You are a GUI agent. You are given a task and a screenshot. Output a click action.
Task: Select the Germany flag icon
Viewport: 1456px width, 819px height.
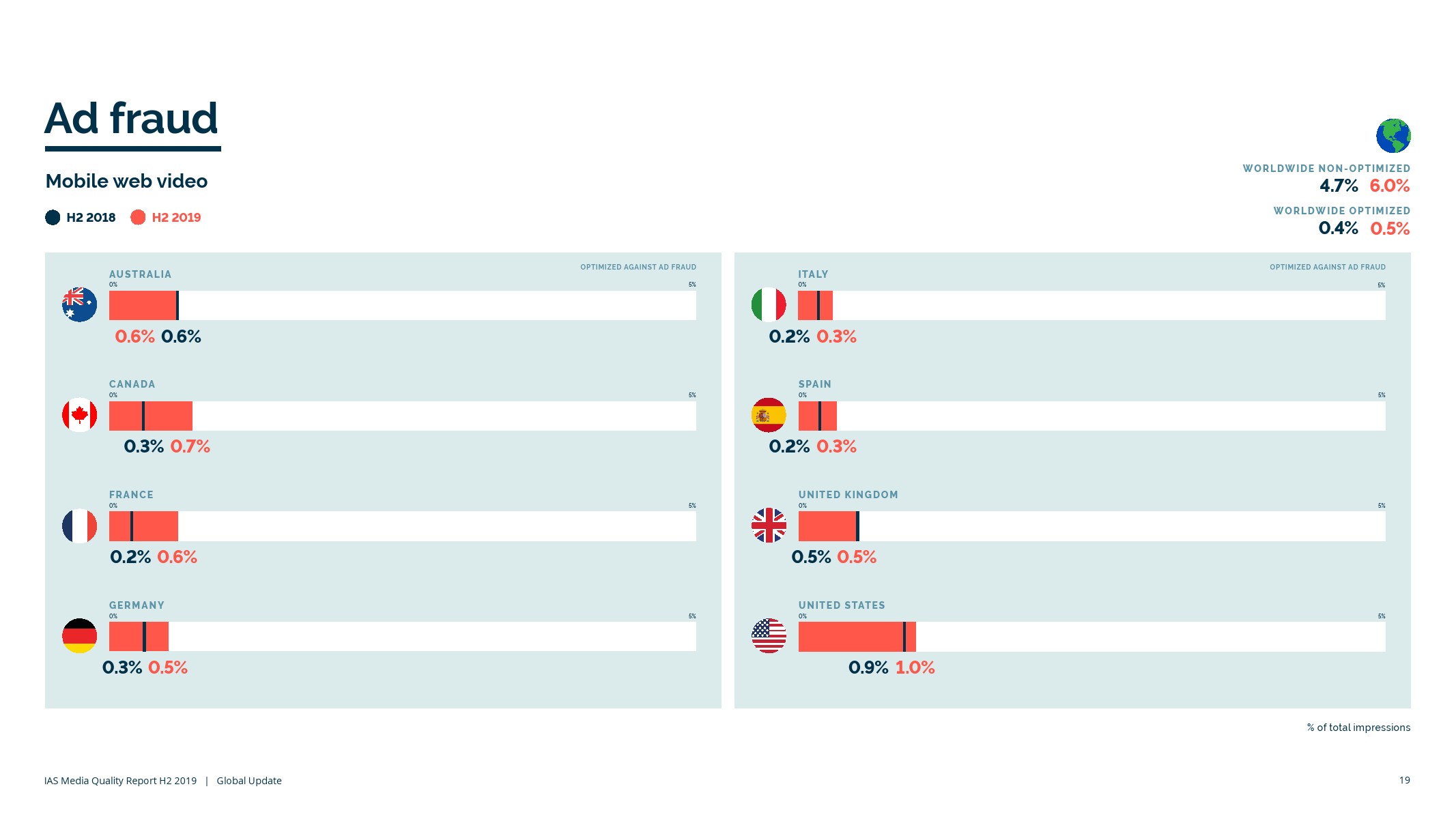(x=79, y=636)
